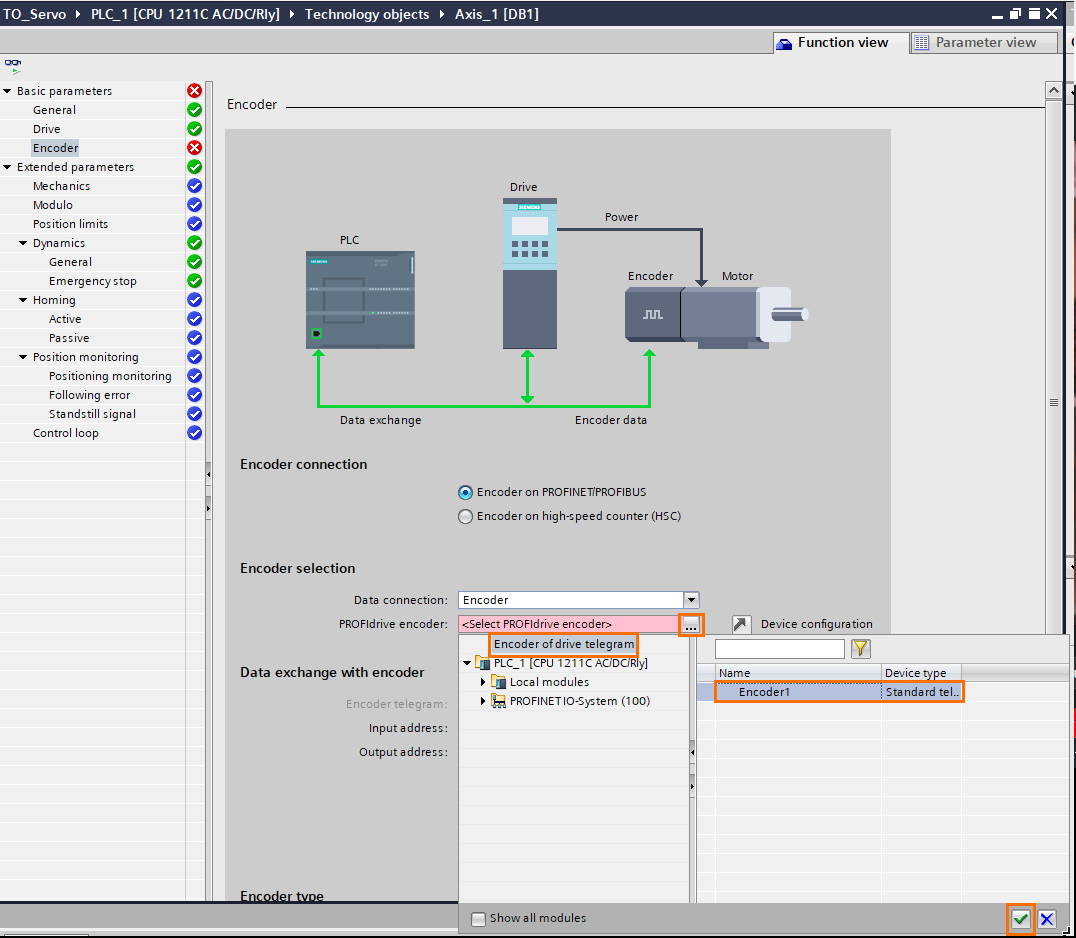Click the Device configuration arrow icon
Screen dimensions: 1076x938
coord(740,624)
